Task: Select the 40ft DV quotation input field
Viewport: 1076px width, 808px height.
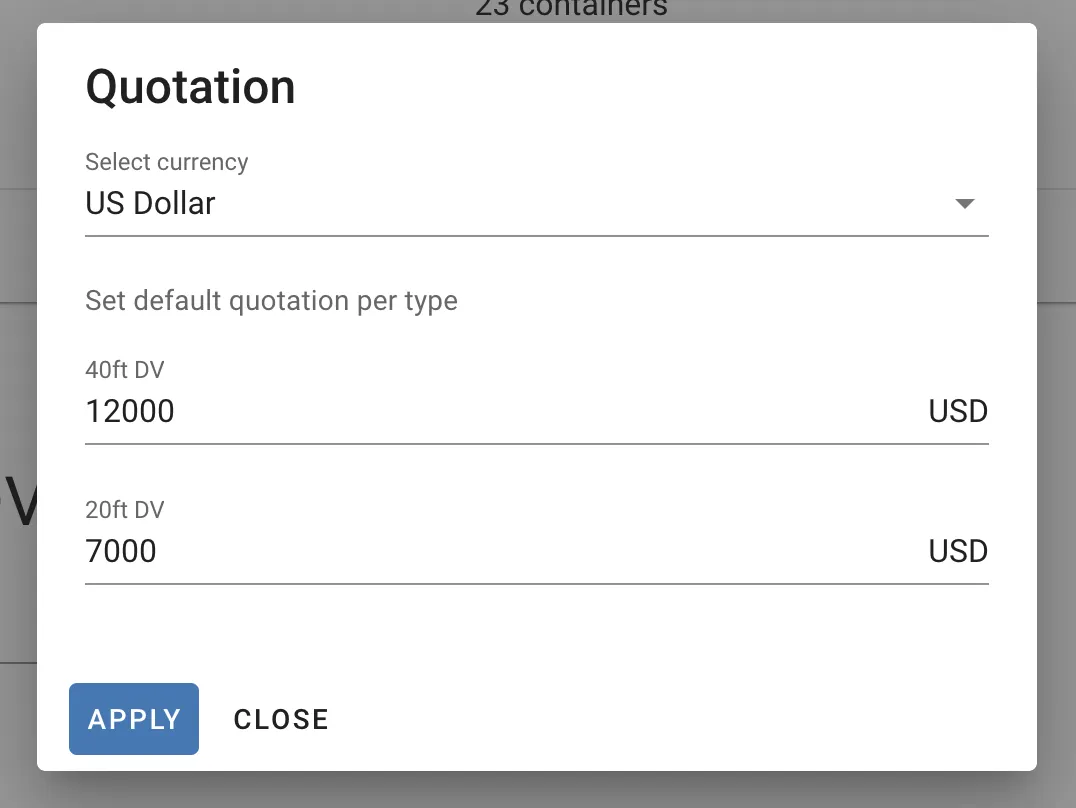Action: (400, 410)
